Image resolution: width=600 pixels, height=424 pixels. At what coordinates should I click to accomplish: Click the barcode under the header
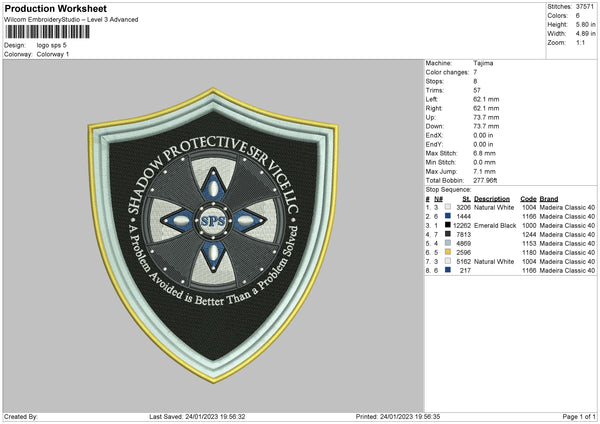click(x=47, y=31)
